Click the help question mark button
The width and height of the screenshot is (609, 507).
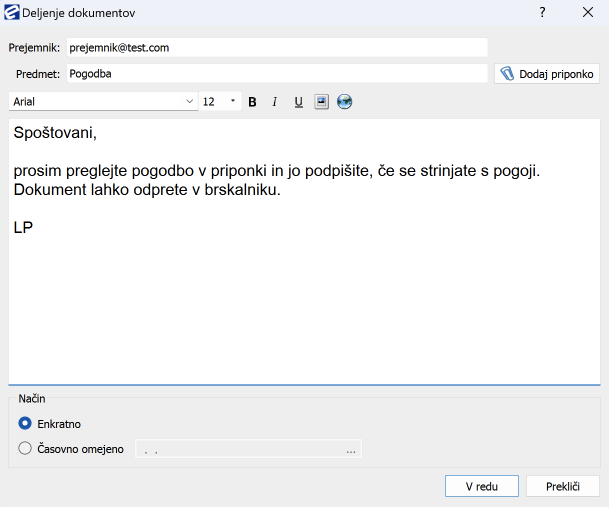(x=542, y=13)
